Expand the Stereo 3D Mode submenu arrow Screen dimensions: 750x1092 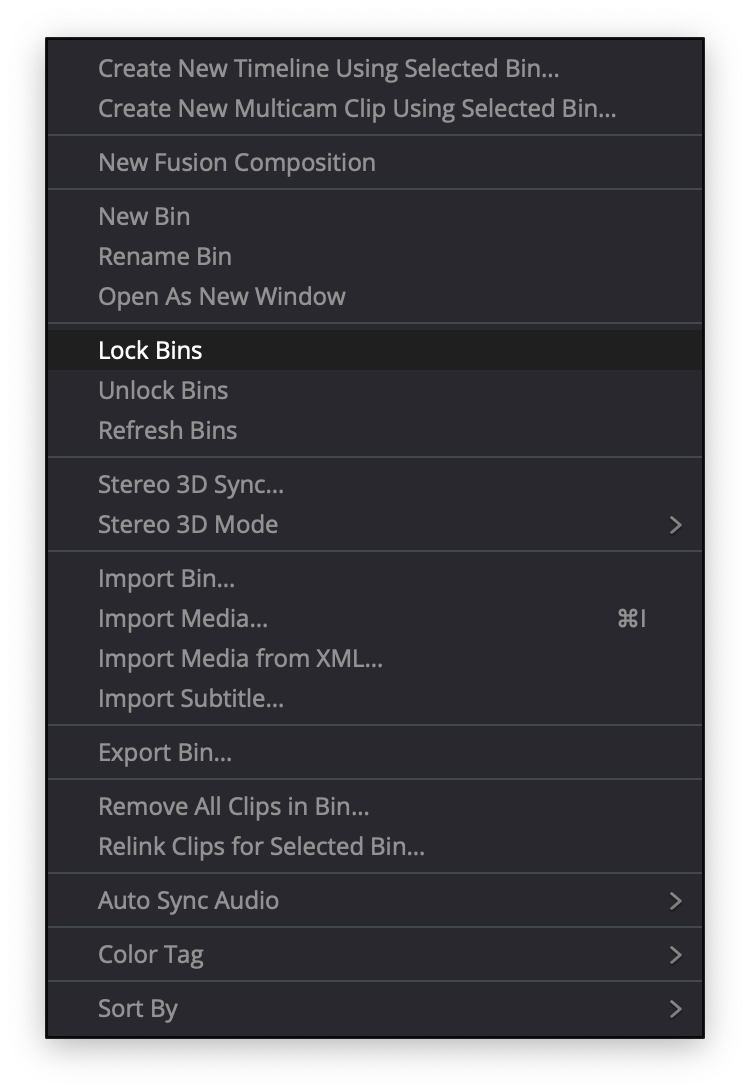[675, 525]
